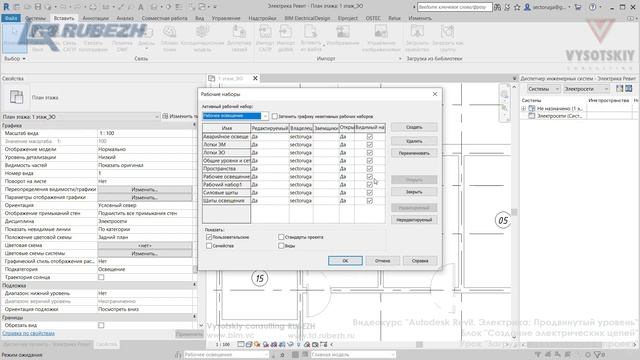The image size is (640, 360).
Task: Enable the Стандарты проекта show checkbox
Action: pos(281,237)
